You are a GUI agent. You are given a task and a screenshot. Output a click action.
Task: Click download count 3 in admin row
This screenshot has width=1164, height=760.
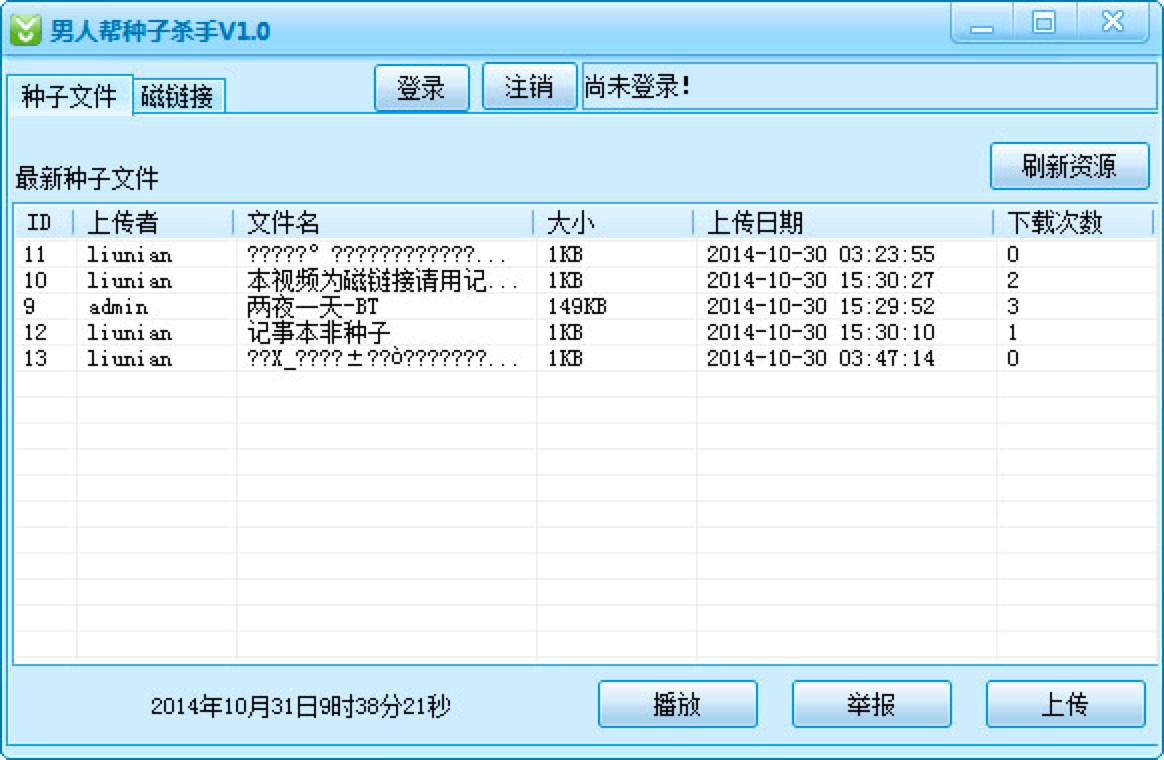pyautogui.click(x=1013, y=307)
